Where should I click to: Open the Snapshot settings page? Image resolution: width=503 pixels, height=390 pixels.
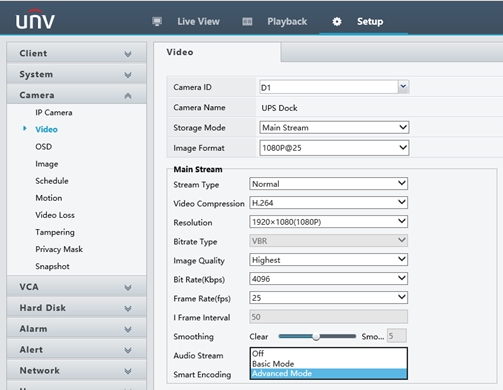(52, 266)
